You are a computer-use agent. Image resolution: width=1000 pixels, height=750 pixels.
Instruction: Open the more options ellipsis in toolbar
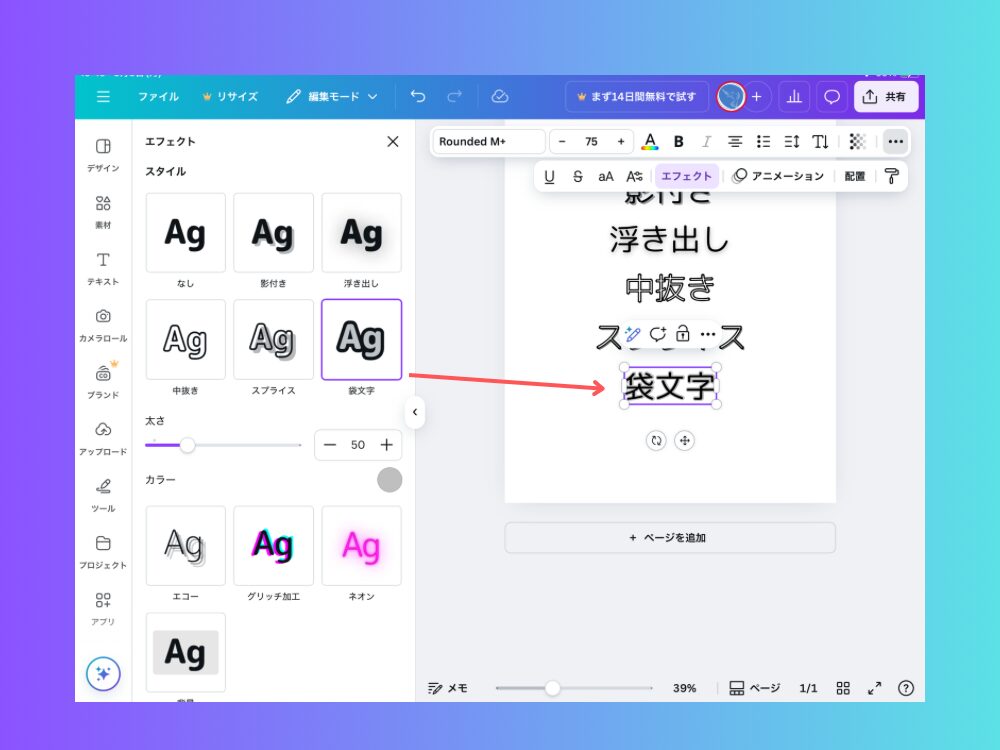(895, 142)
